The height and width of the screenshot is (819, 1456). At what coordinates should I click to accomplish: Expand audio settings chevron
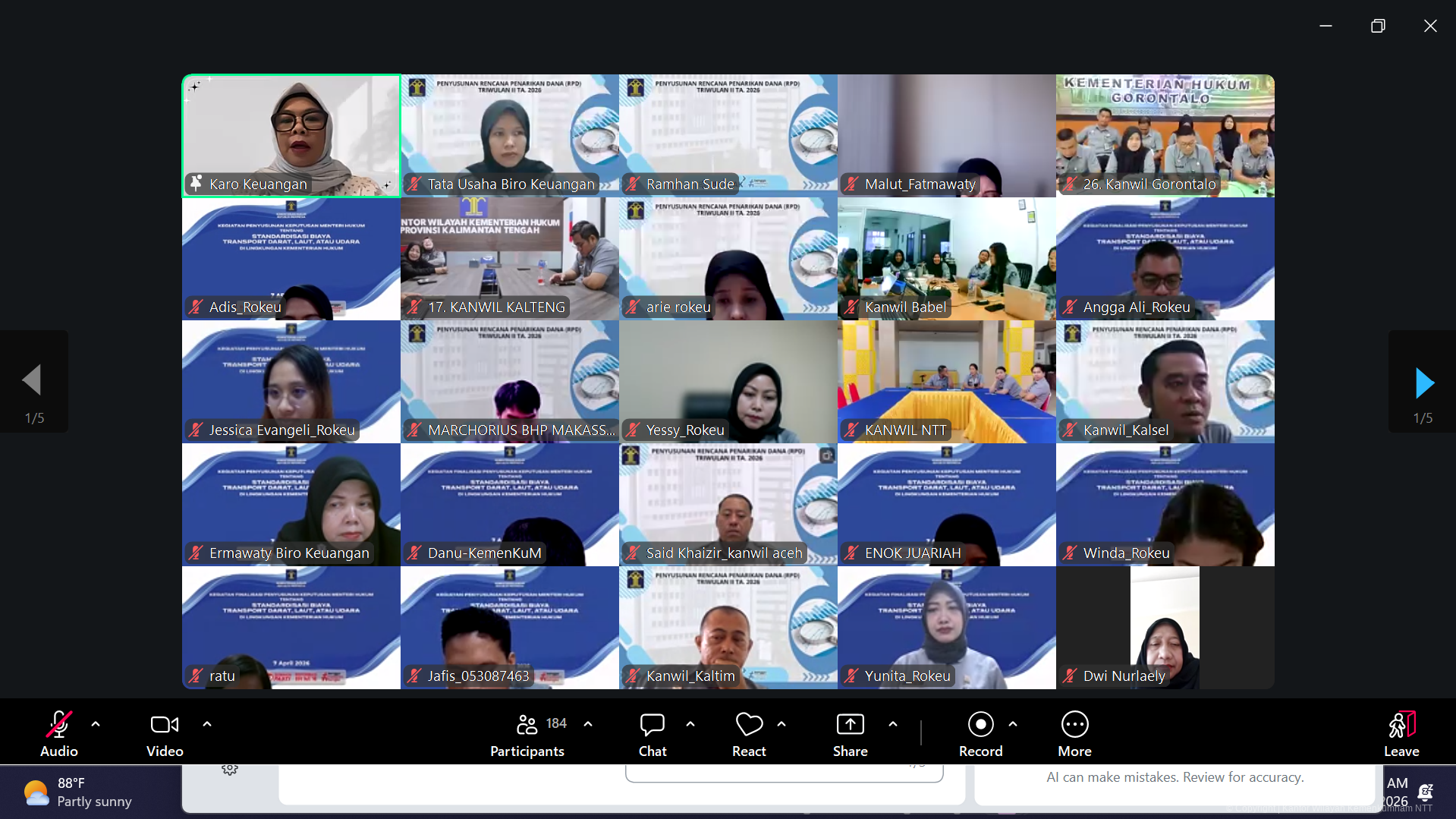[96, 724]
